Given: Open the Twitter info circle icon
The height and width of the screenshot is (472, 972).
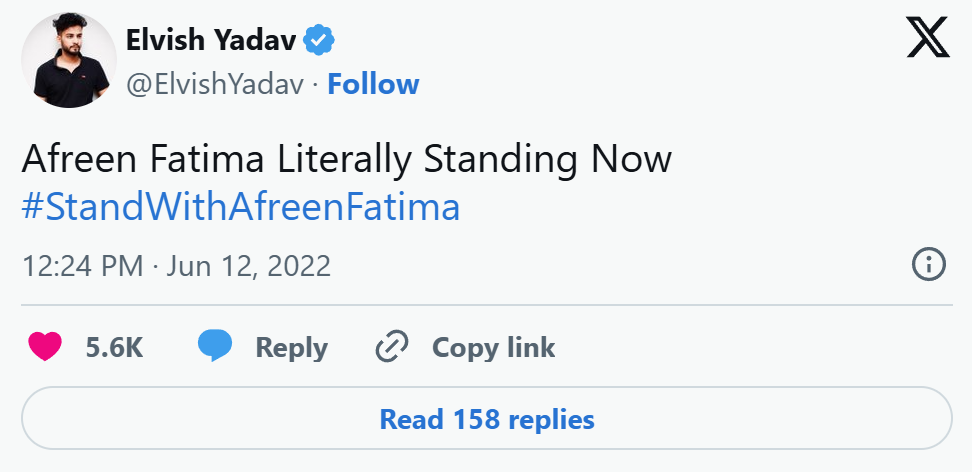Looking at the screenshot, I should pyautogui.click(x=929, y=265).
